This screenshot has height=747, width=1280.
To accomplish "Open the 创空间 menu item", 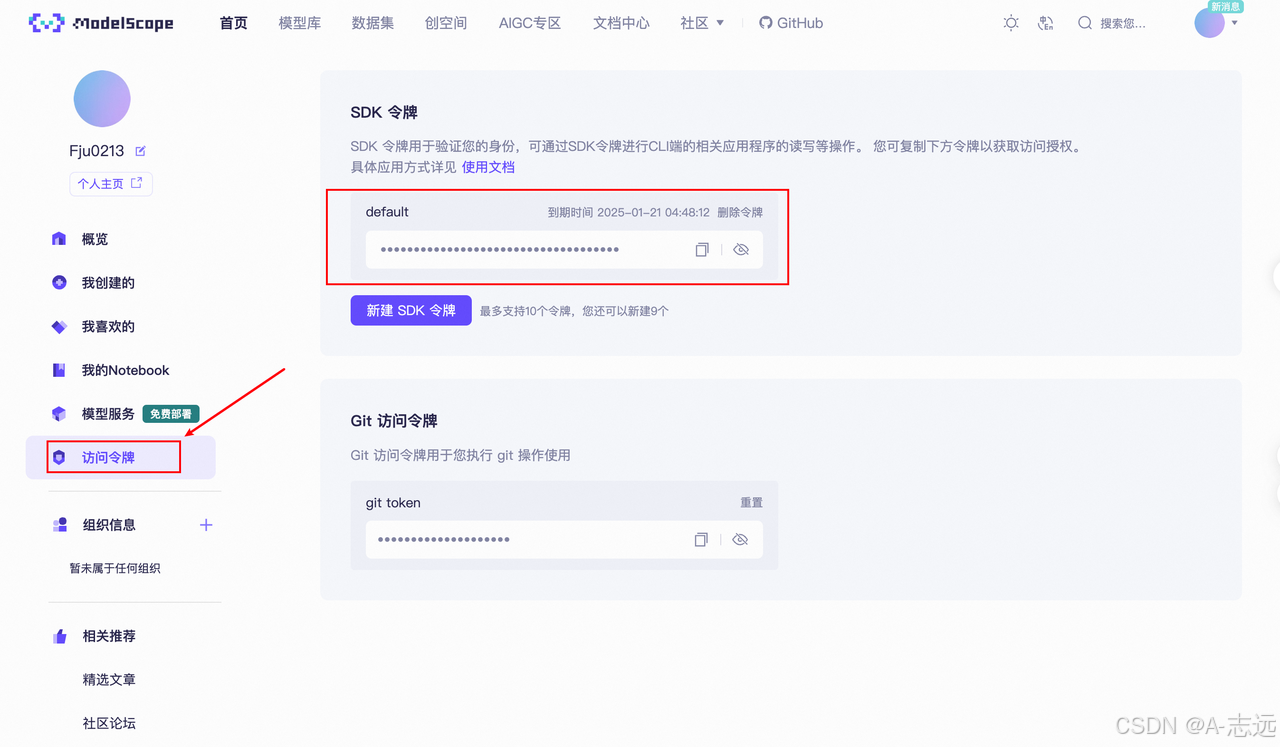I will [x=446, y=23].
